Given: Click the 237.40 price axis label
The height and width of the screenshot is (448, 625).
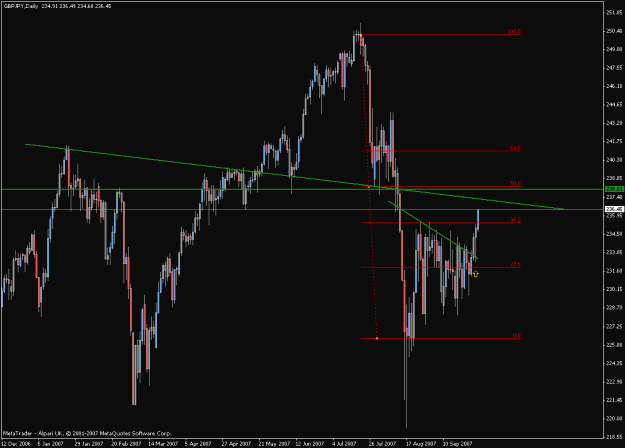Looking at the screenshot, I should pyautogui.click(x=614, y=197).
